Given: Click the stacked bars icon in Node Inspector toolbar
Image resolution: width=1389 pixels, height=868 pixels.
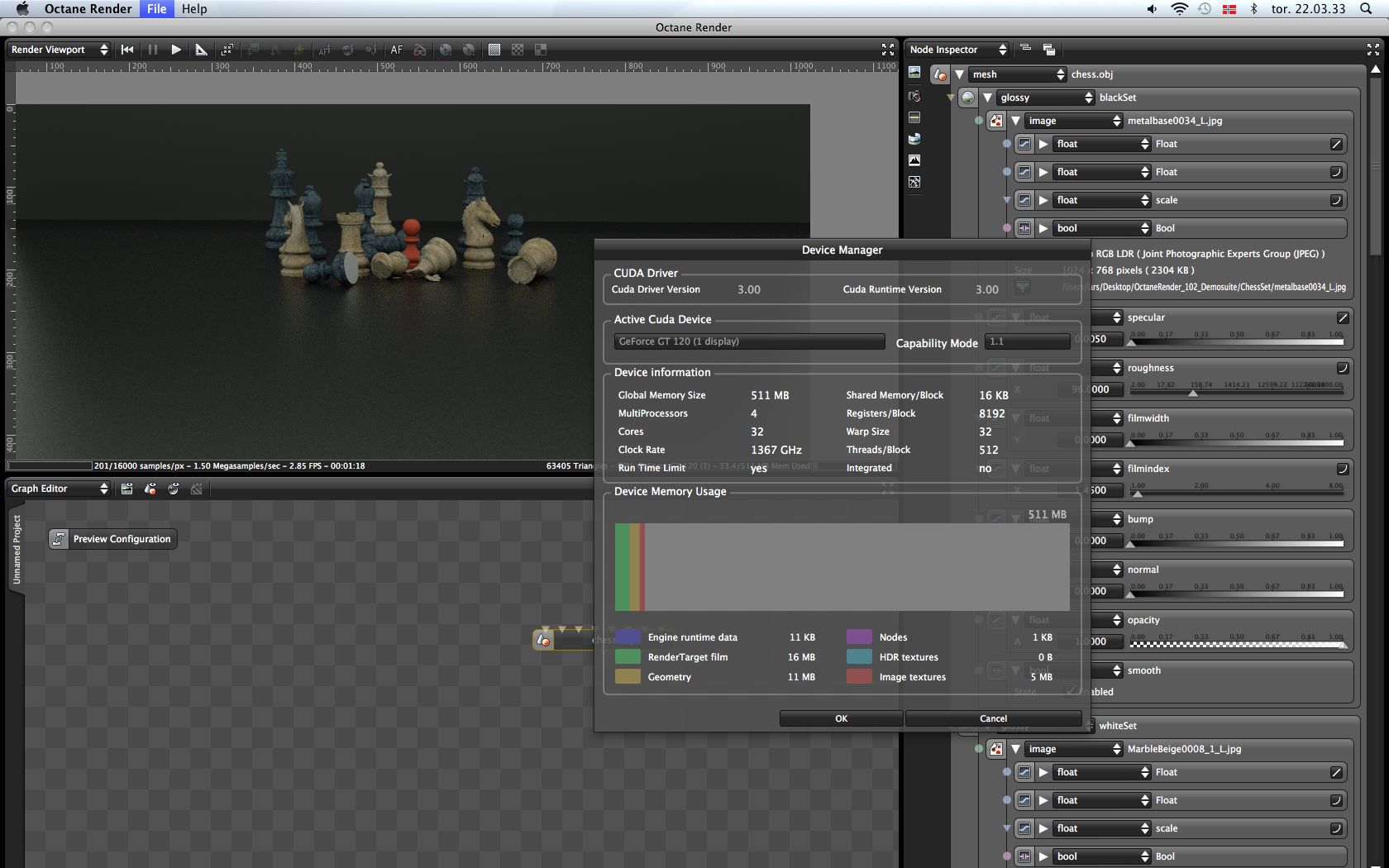Looking at the screenshot, I should click(1026, 49).
